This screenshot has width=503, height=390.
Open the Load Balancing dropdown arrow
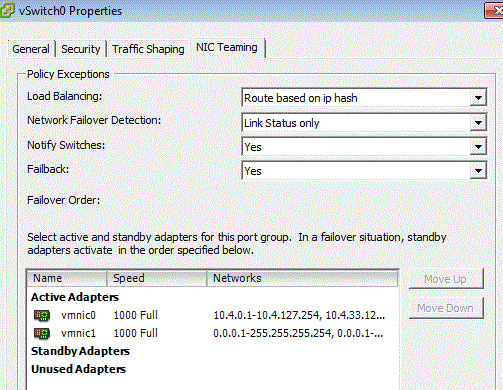(478, 98)
